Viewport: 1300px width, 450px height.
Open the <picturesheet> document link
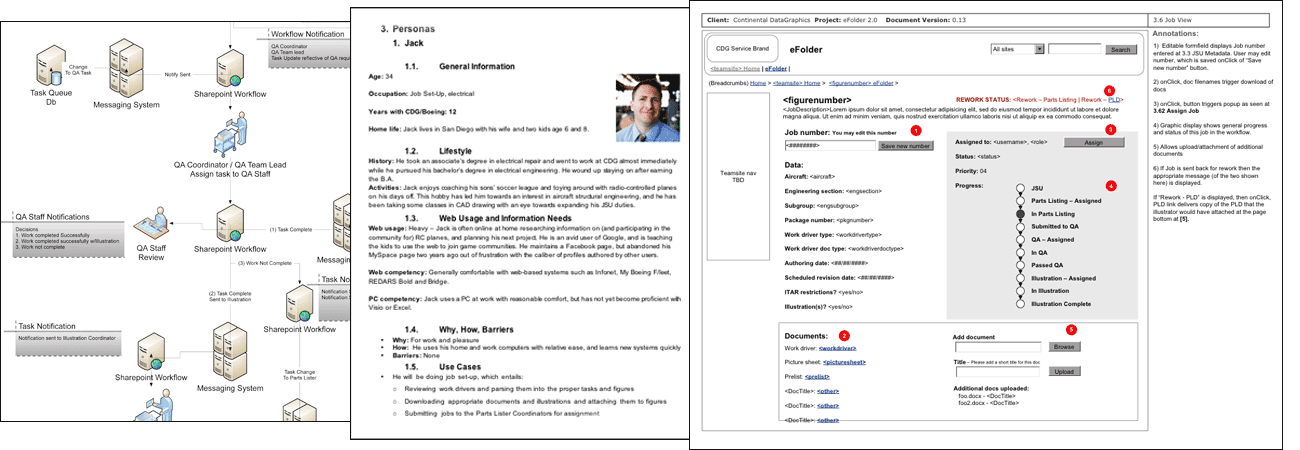(x=843, y=362)
